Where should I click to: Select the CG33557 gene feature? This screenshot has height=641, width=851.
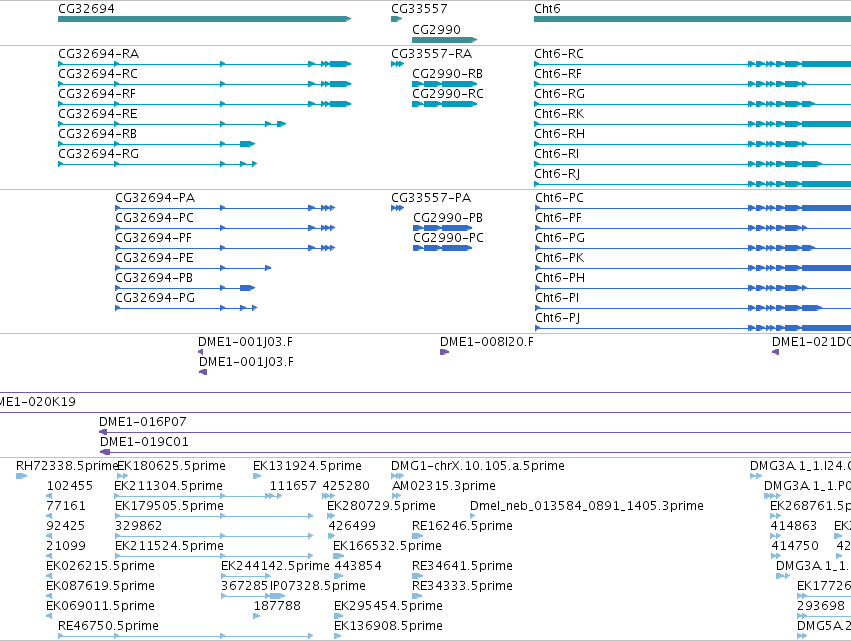click(x=396, y=19)
